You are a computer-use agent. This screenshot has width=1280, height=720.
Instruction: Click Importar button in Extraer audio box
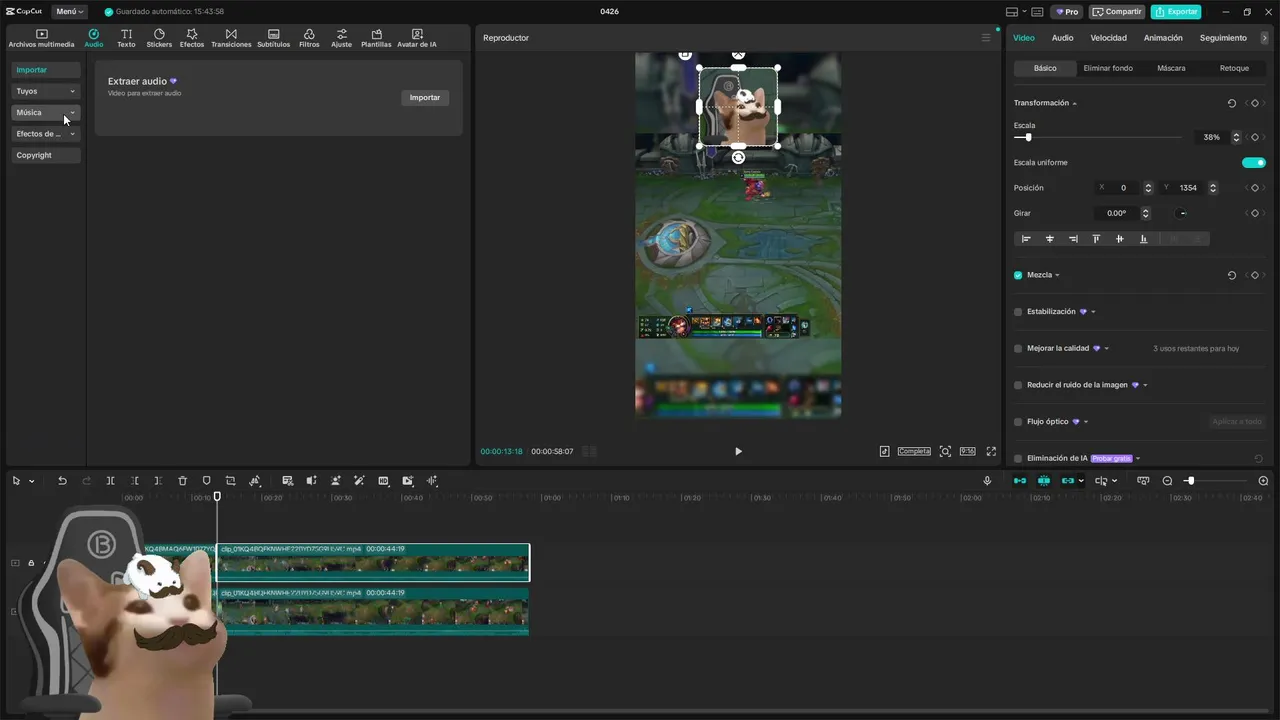pos(425,98)
